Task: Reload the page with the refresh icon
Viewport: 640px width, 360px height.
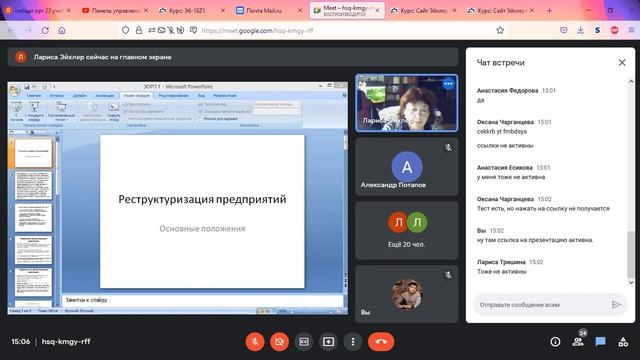Action: (45, 30)
